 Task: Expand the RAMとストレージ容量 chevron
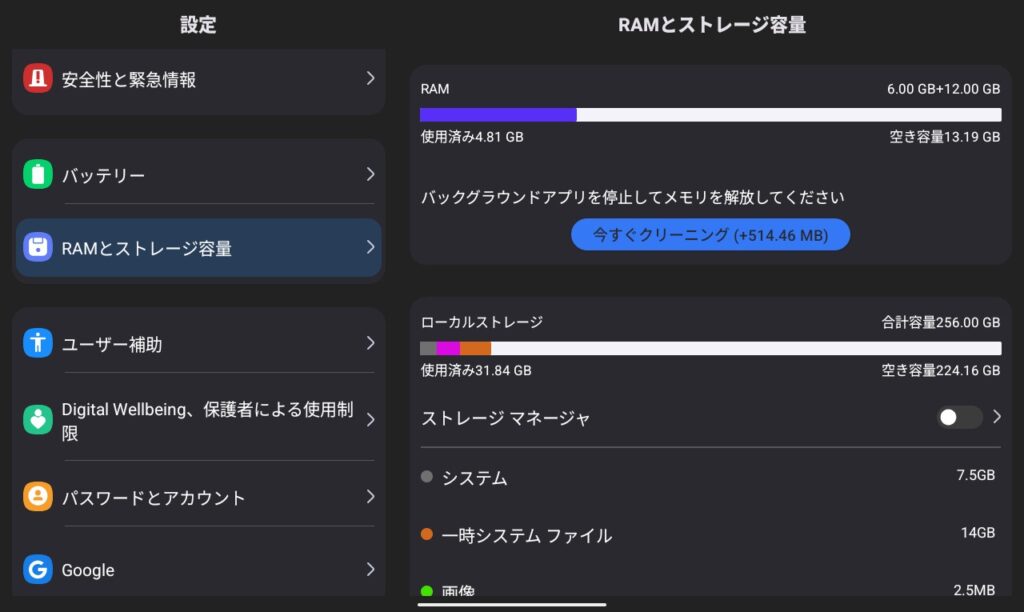pos(370,247)
